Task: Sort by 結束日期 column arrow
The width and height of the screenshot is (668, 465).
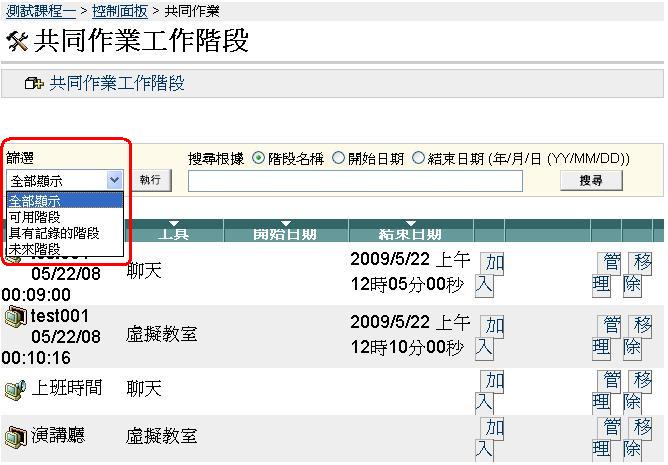Action: tap(410, 223)
